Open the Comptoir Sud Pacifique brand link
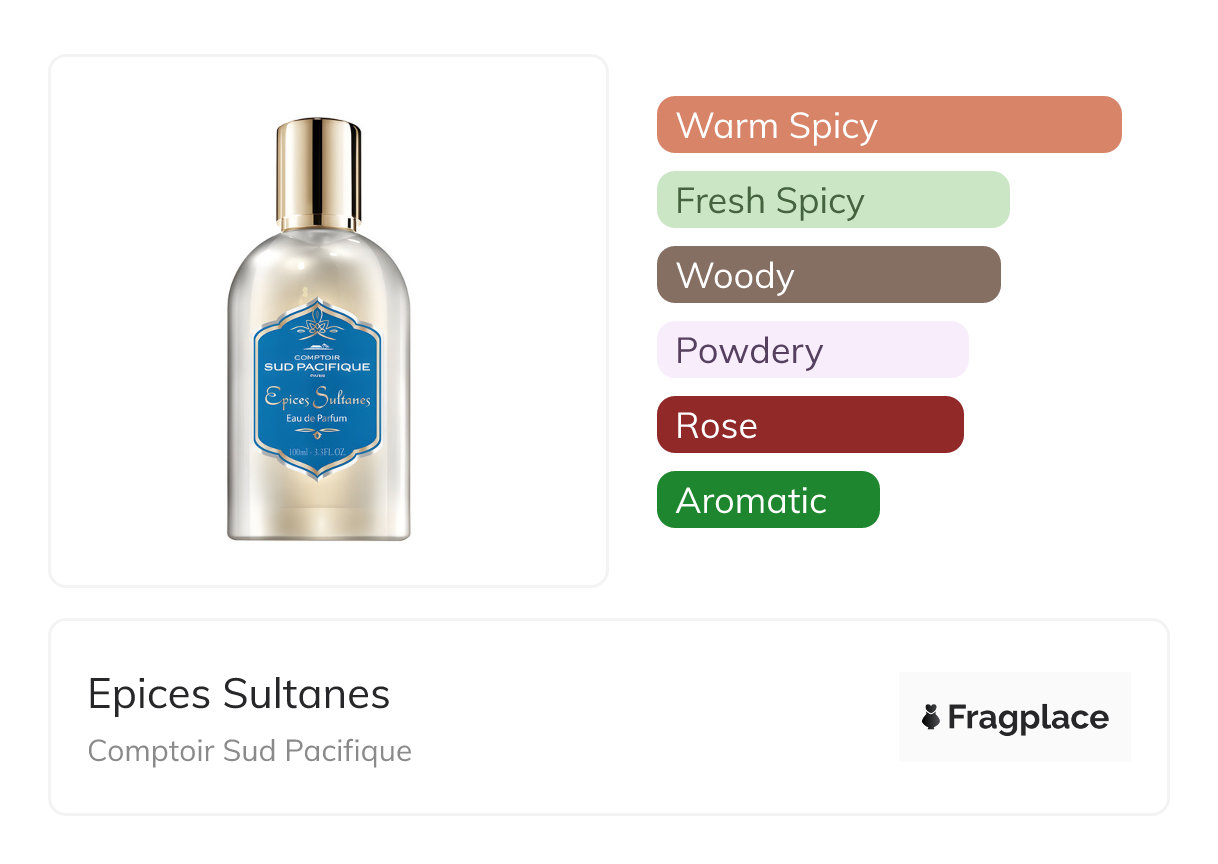 [x=250, y=751]
